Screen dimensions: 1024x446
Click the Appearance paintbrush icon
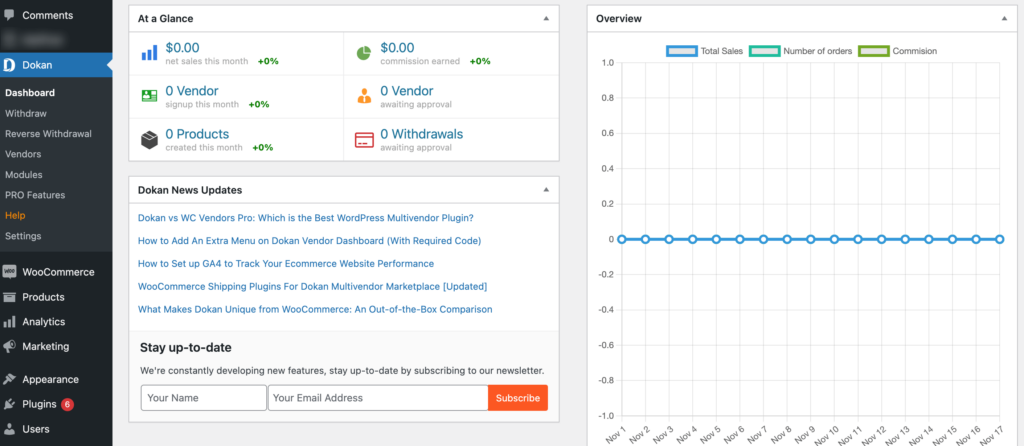pos(9,379)
